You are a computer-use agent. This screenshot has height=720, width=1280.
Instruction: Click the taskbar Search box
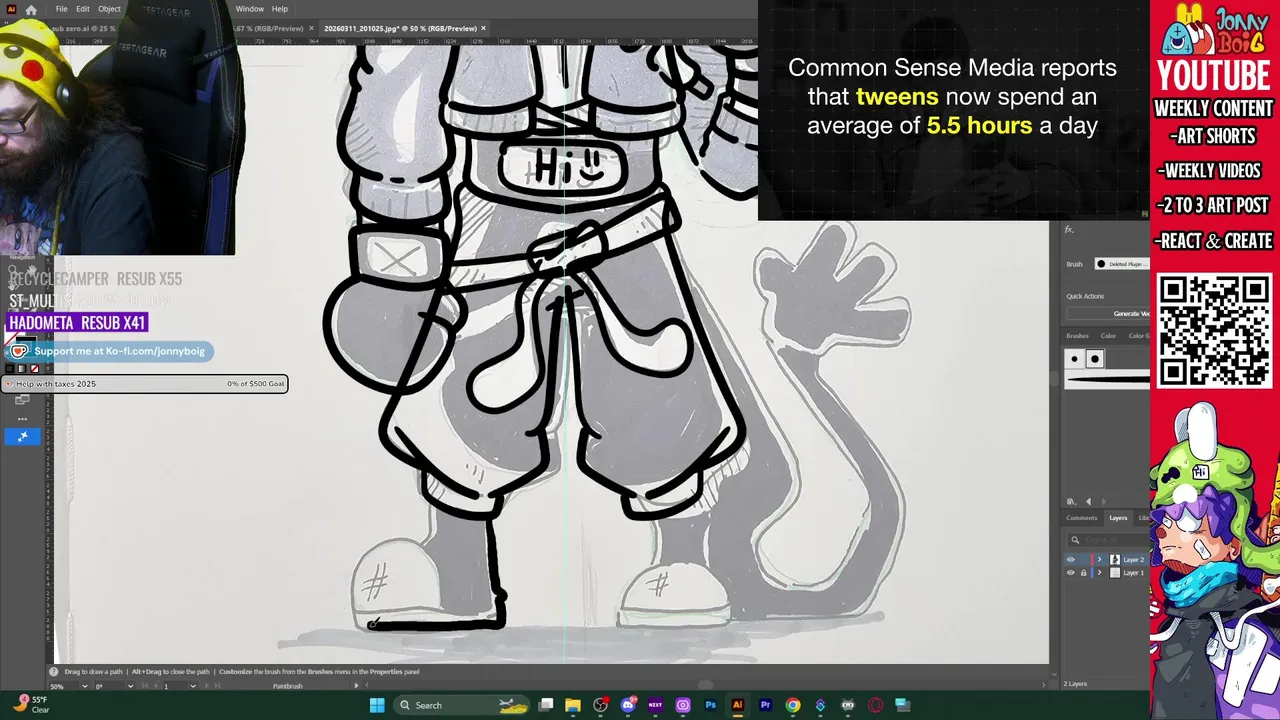pyautogui.click(x=462, y=705)
